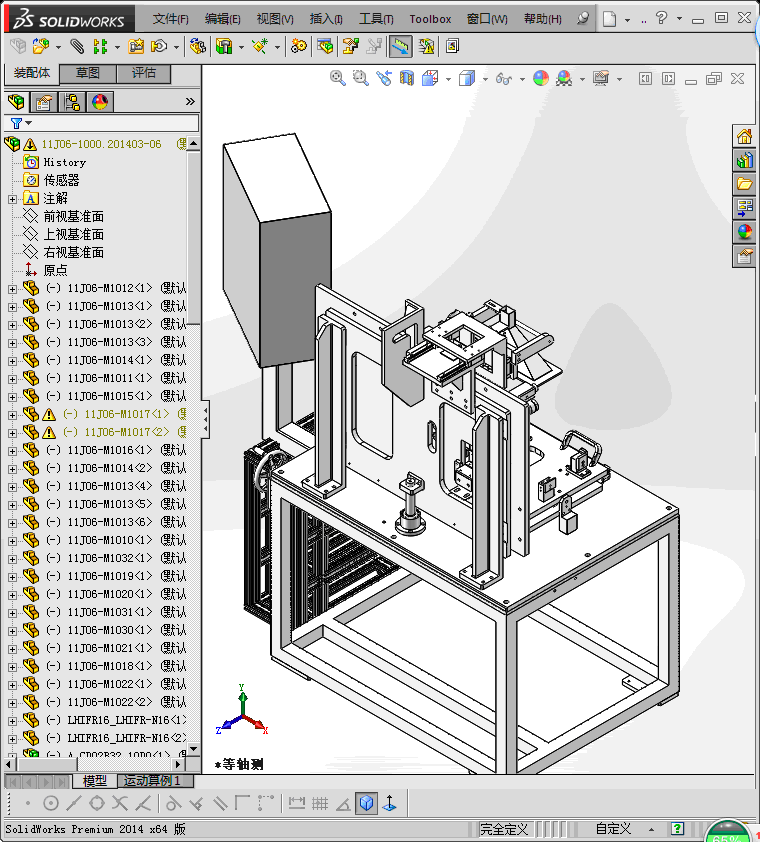Open the FeatureManager design tree tab icon
The height and width of the screenshot is (842, 760).
(16, 101)
